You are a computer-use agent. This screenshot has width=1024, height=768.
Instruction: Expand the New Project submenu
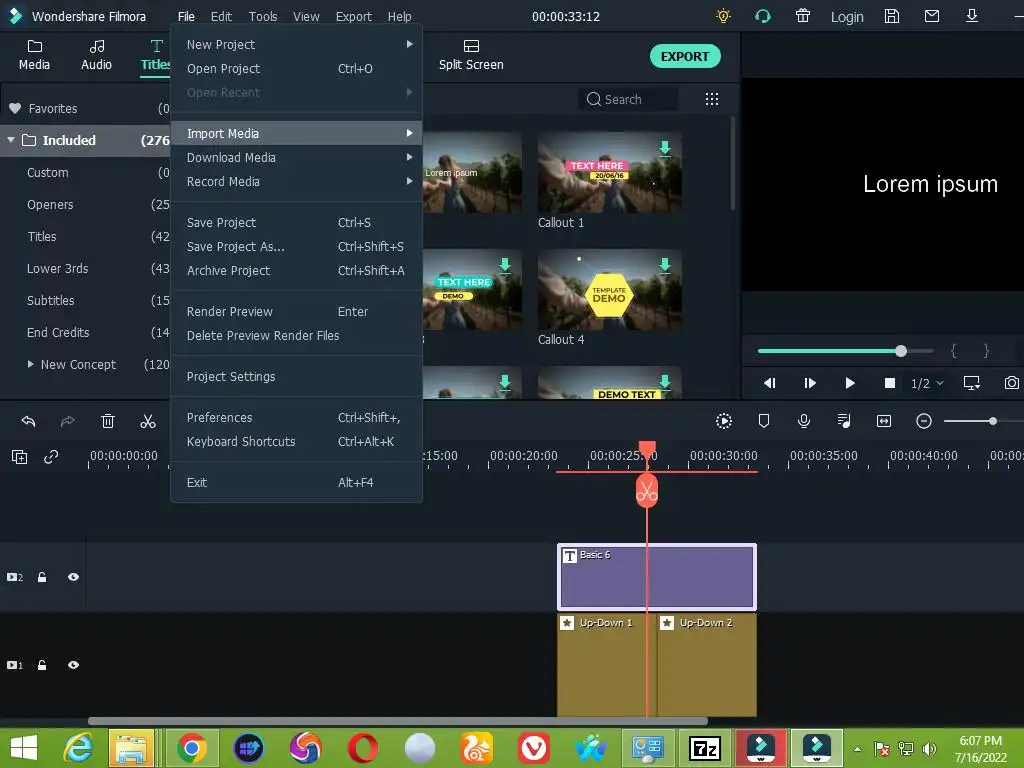pyautogui.click(x=296, y=44)
